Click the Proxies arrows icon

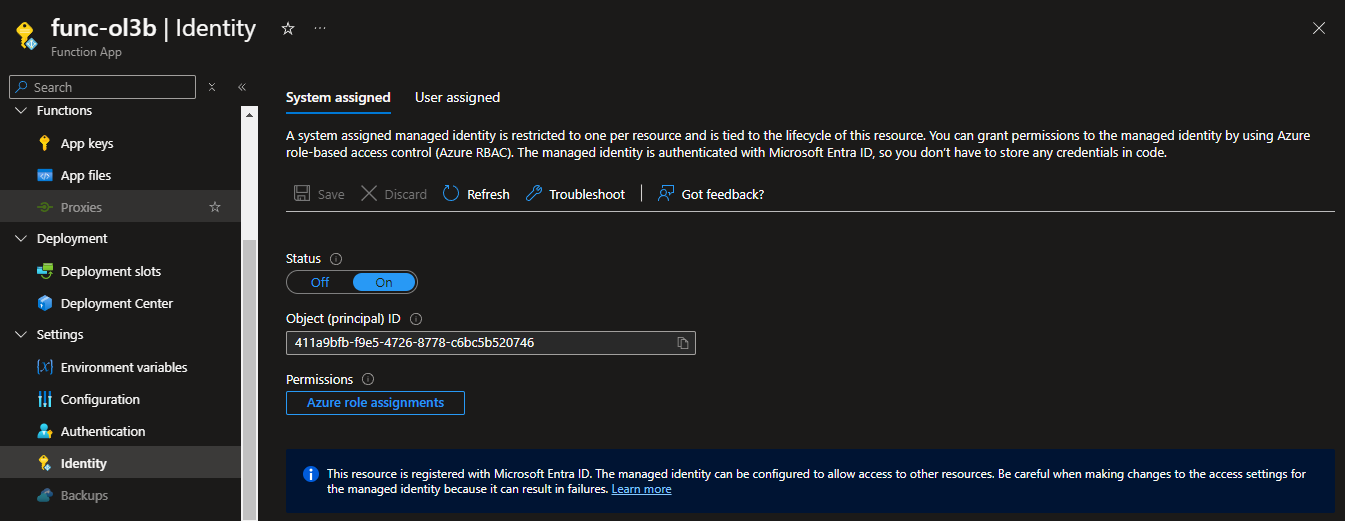tap(44, 207)
